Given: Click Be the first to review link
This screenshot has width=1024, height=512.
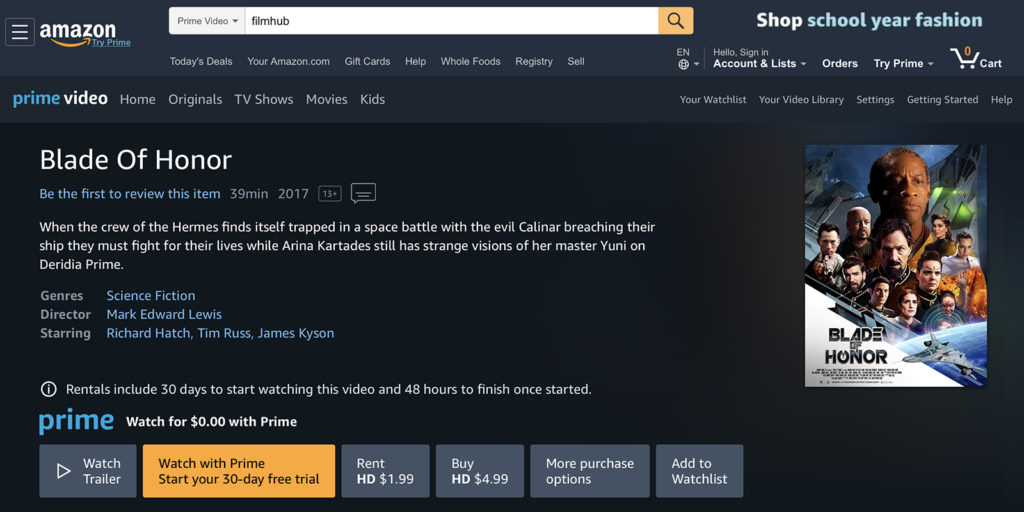Looking at the screenshot, I should point(130,194).
